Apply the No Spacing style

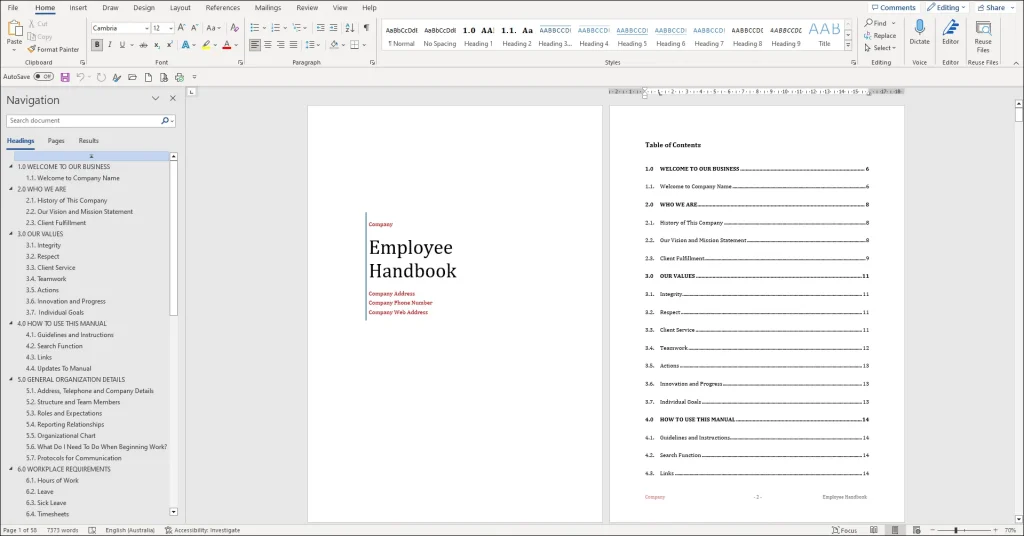440,37
